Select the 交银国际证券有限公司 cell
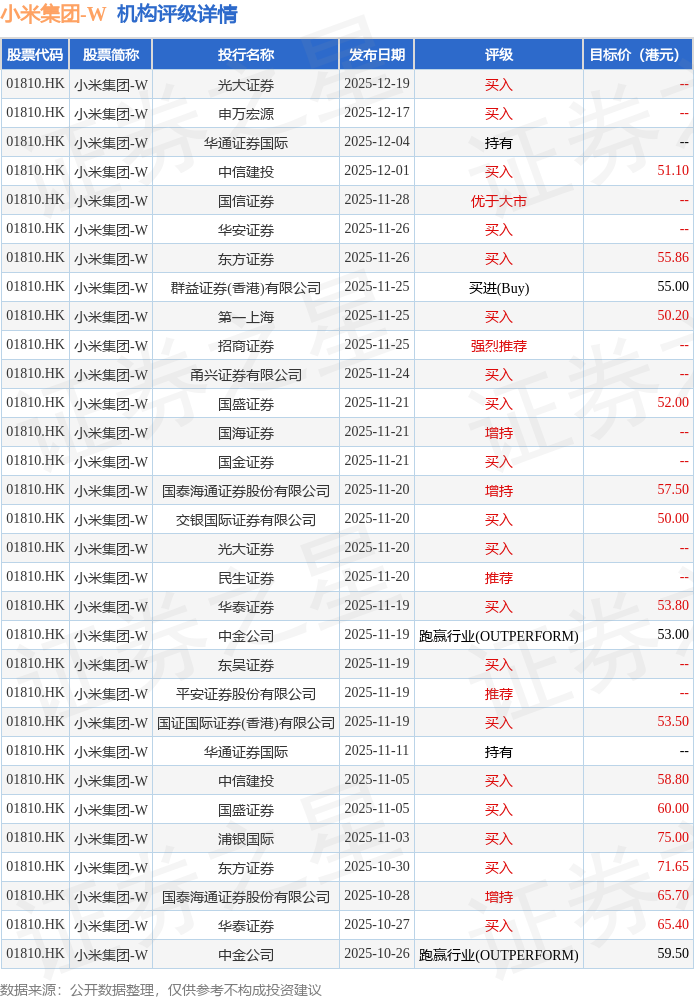The width and height of the screenshot is (694, 999). click(246, 519)
